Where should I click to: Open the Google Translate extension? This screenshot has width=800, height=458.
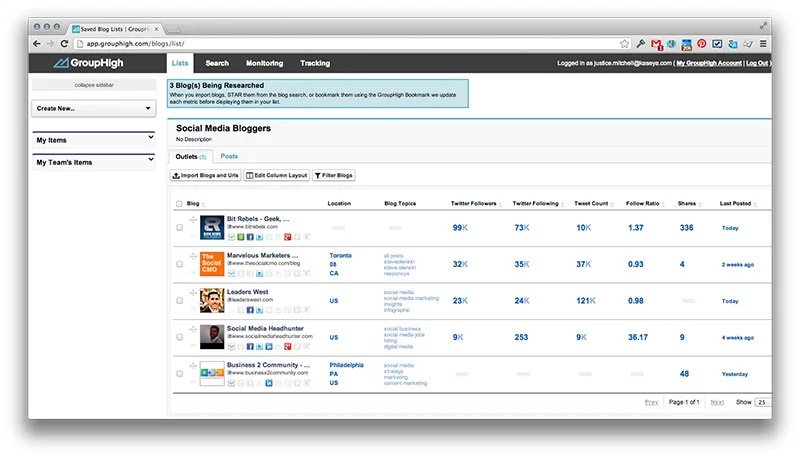(x=733, y=44)
